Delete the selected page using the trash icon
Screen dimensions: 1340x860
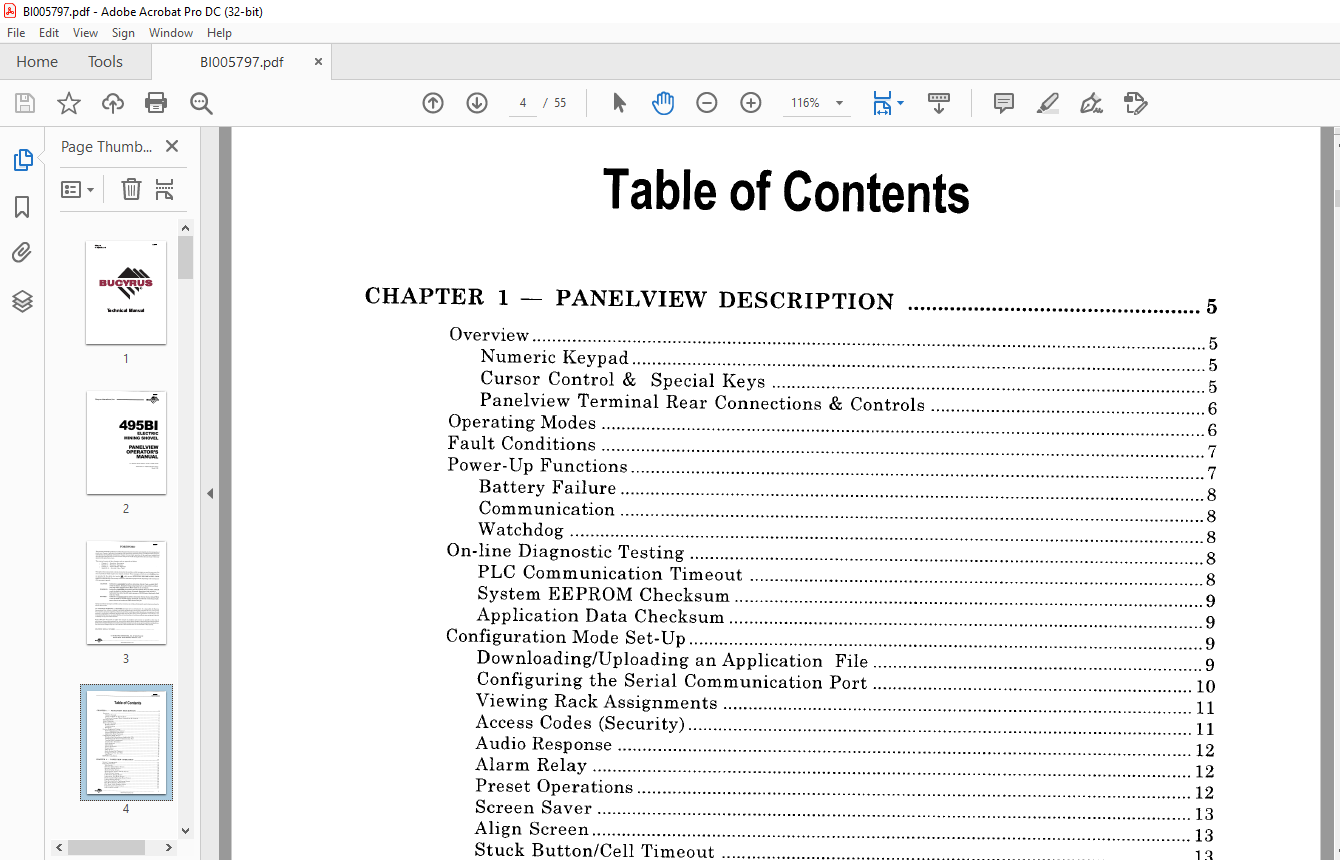tap(131, 189)
